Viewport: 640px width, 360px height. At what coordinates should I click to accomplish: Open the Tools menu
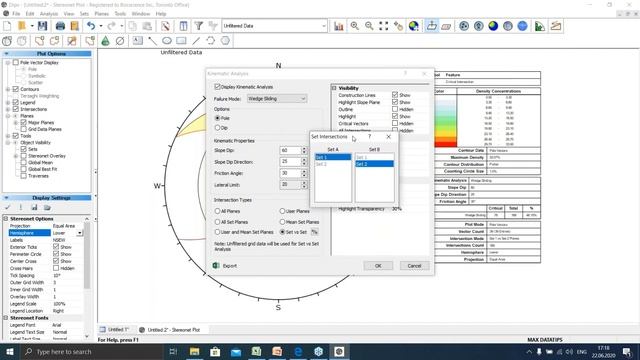click(120, 14)
